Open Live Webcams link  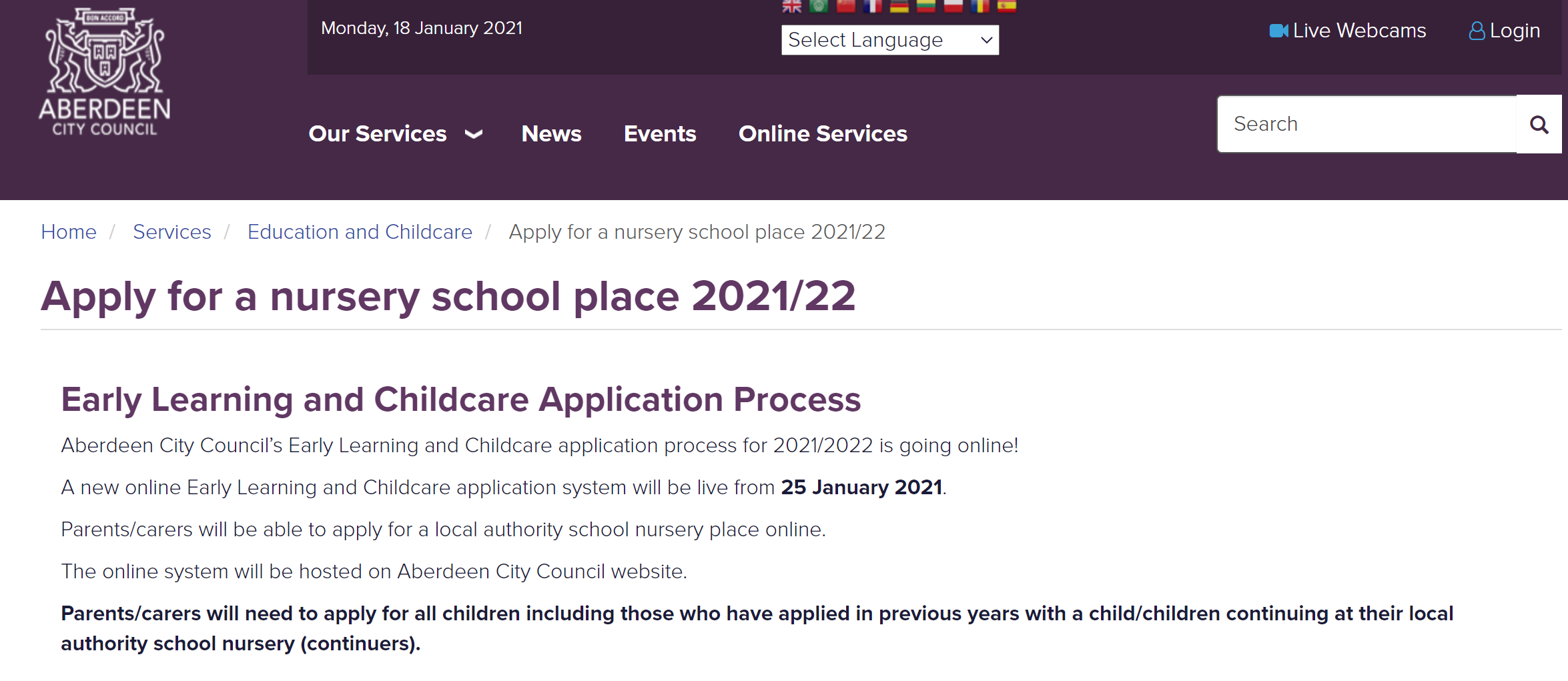tap(1348, 31)
